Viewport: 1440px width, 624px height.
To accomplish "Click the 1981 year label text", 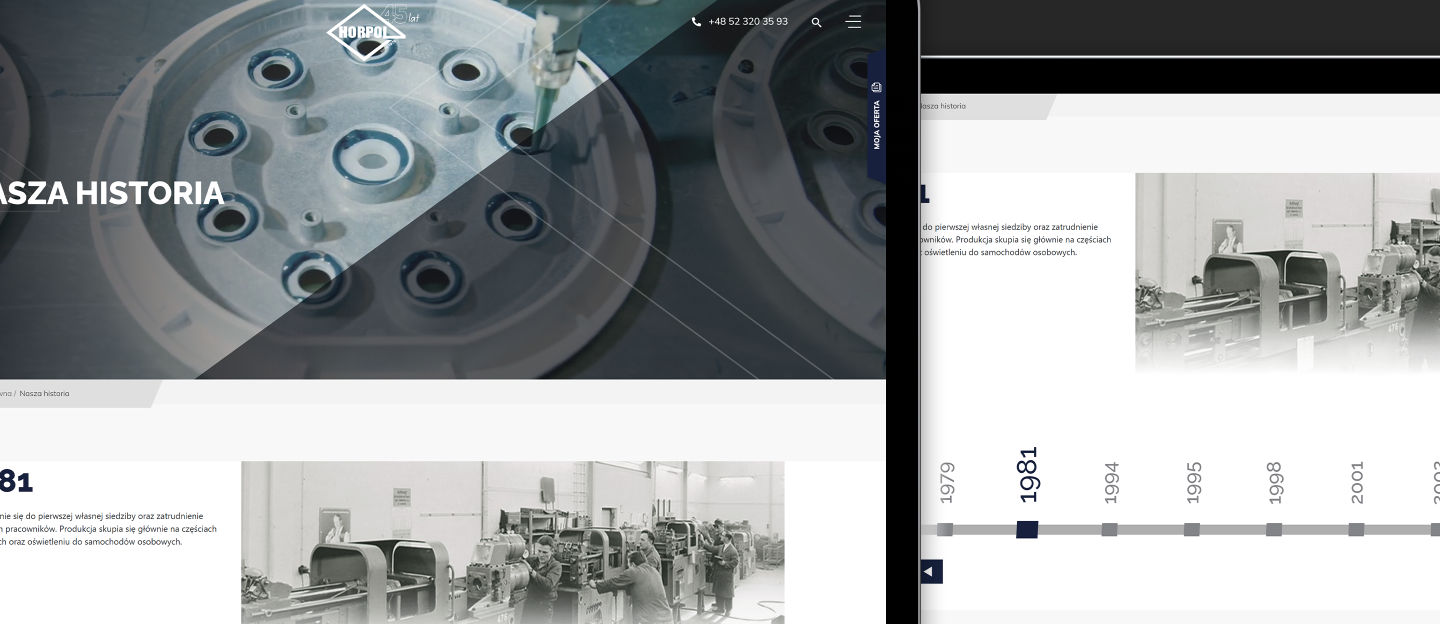I will pos(1027,474).
